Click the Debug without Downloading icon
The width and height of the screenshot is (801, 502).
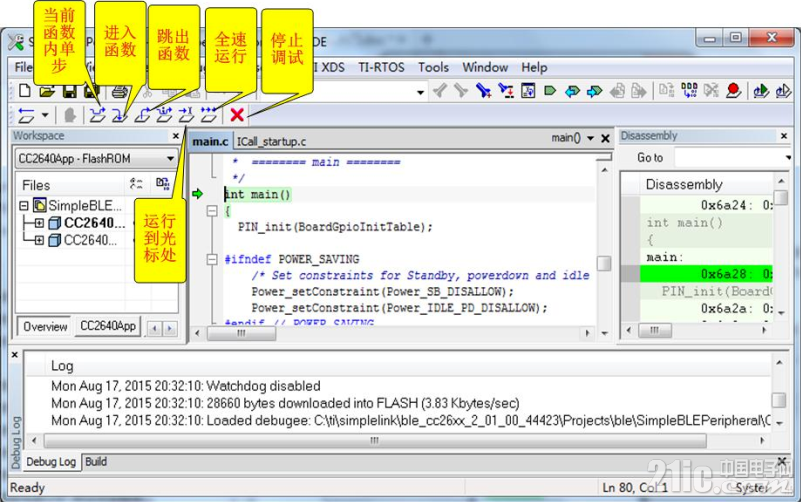[783, 91]
